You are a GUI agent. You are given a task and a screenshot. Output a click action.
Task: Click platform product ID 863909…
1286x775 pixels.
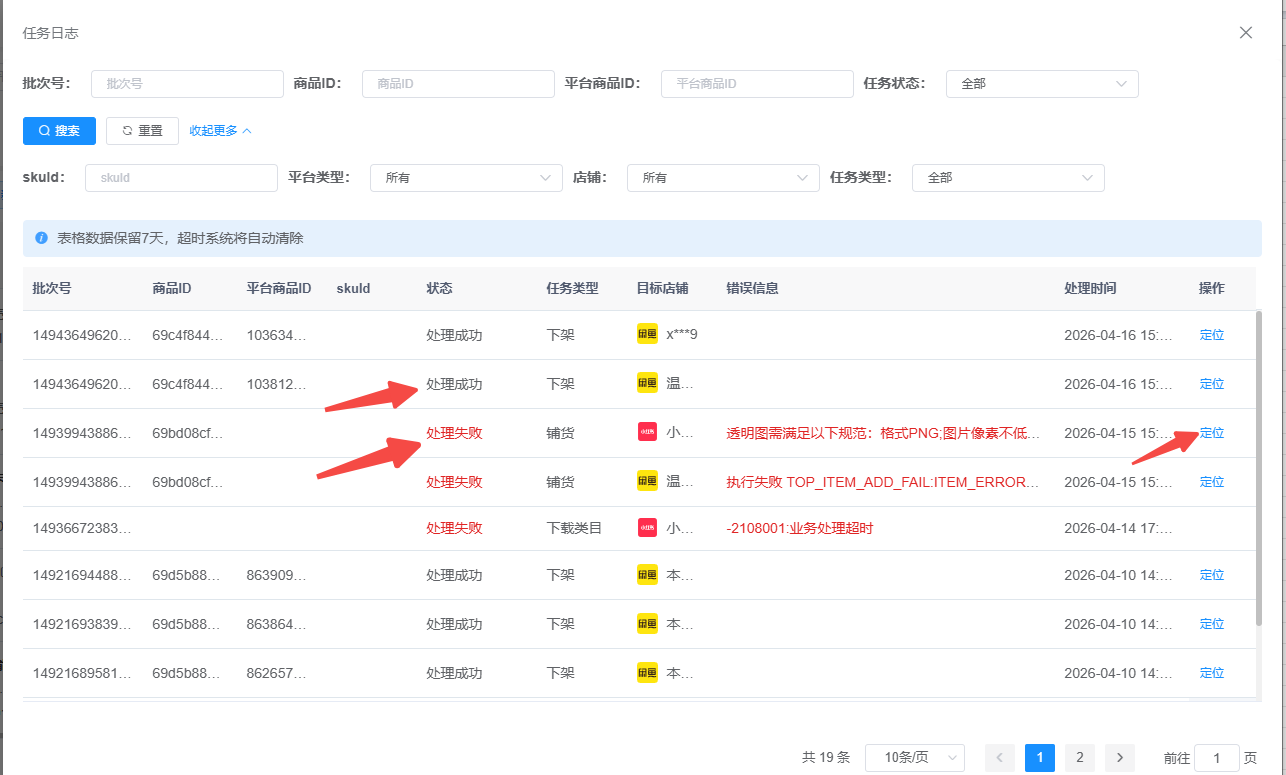tap(277, 575)
